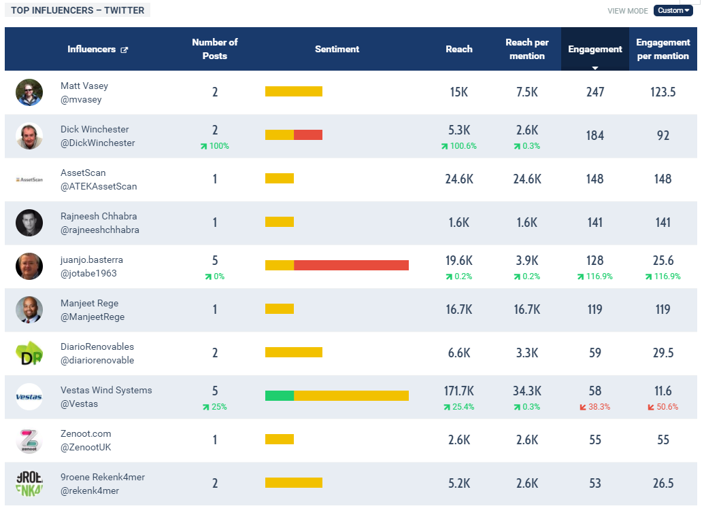Screen dimensions: 704x519
Task: Click the name Vestas Wind Systems
Action: pos(106,390)
